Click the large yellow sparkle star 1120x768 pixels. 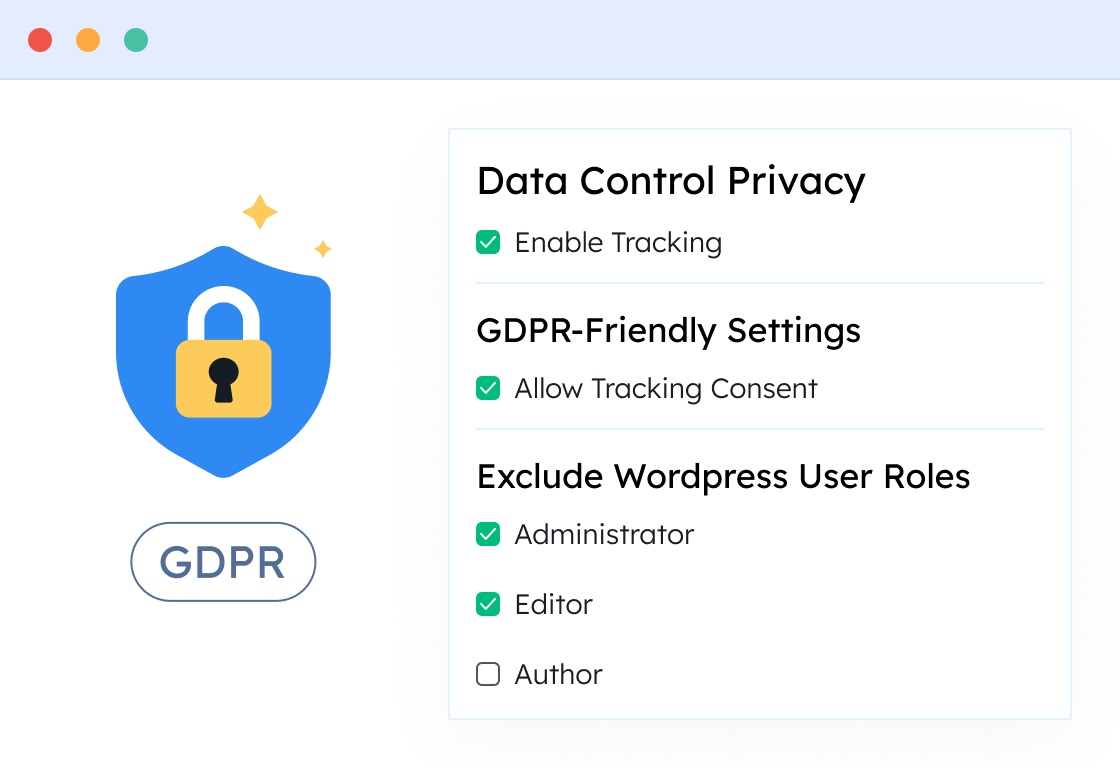(x=260, y=212)
